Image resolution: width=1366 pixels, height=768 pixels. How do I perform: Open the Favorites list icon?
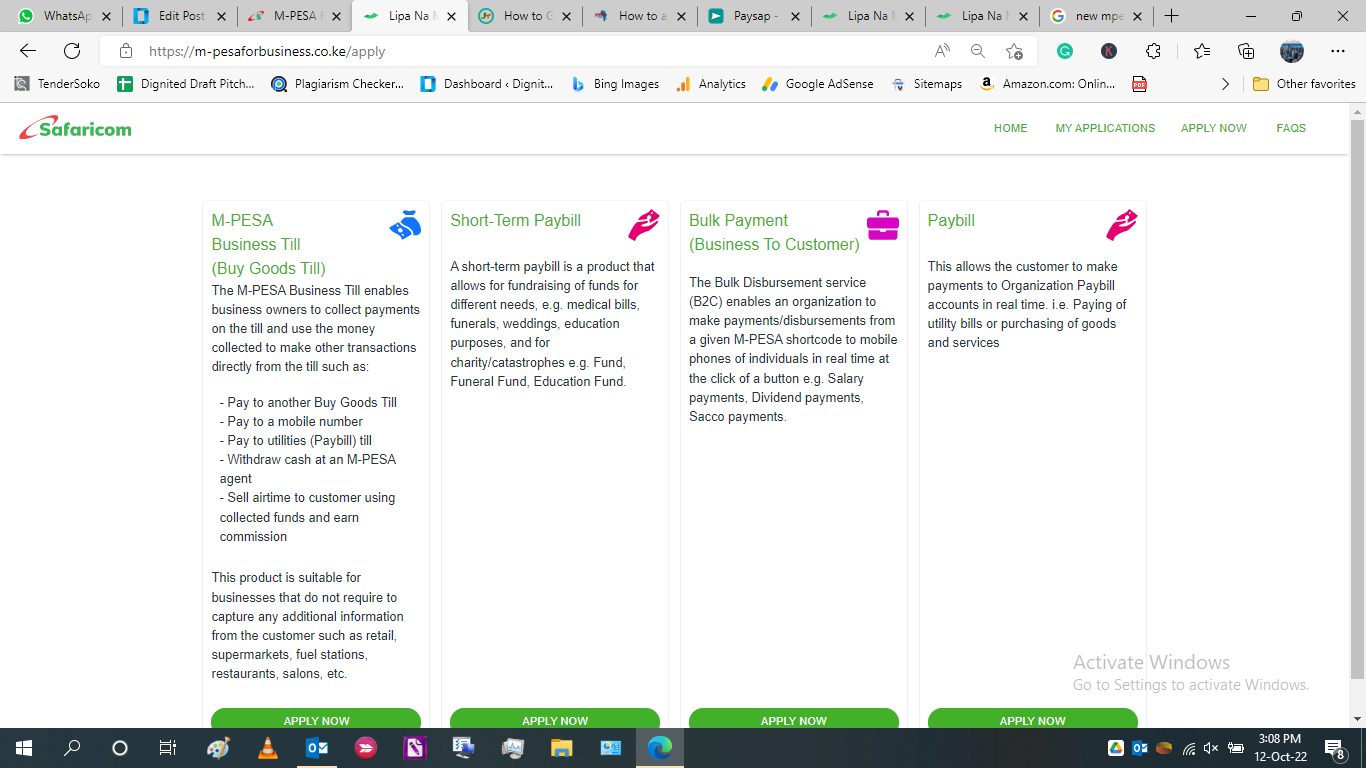[1202, 51]
